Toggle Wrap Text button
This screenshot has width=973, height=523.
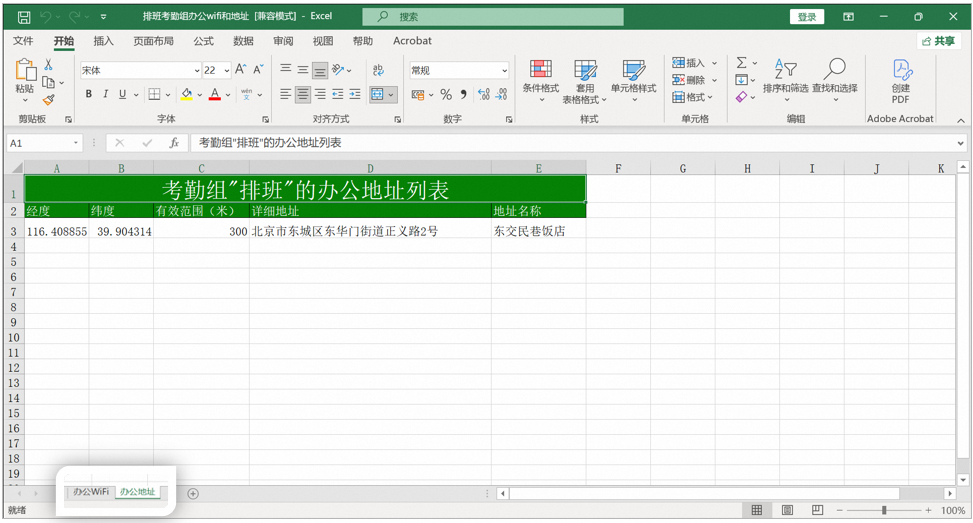(378, 69)
